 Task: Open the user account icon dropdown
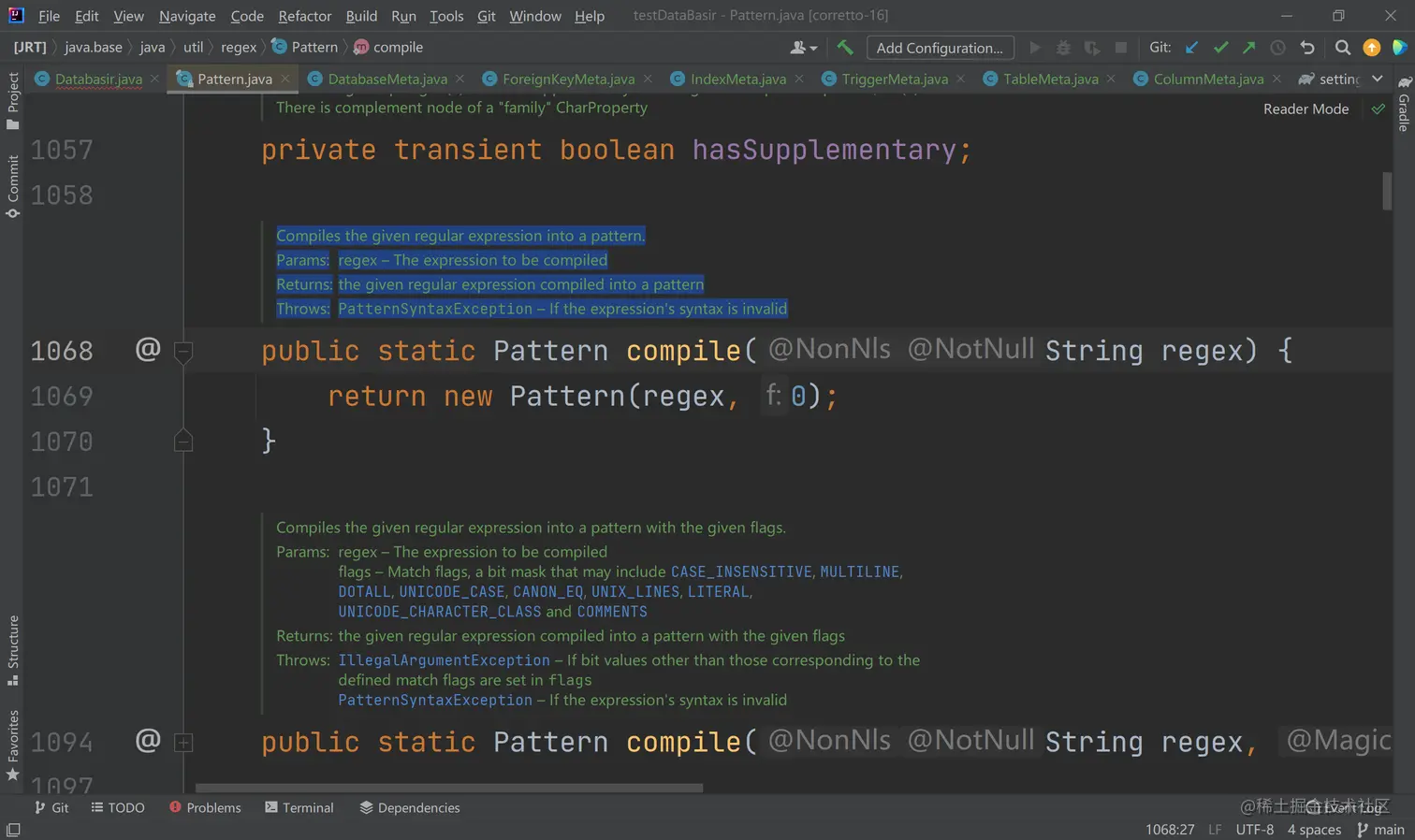coord(803,47)
